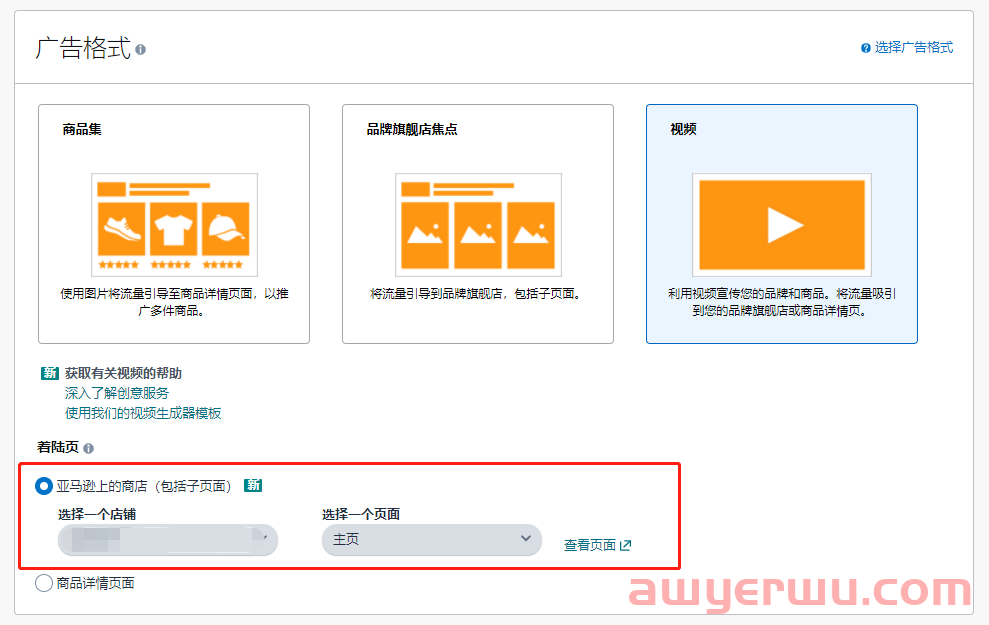Image resolution: width=989 pixels, height=625 pixels.
Task: Click the info icon next to 着陆页
Action: click(88, 448)
